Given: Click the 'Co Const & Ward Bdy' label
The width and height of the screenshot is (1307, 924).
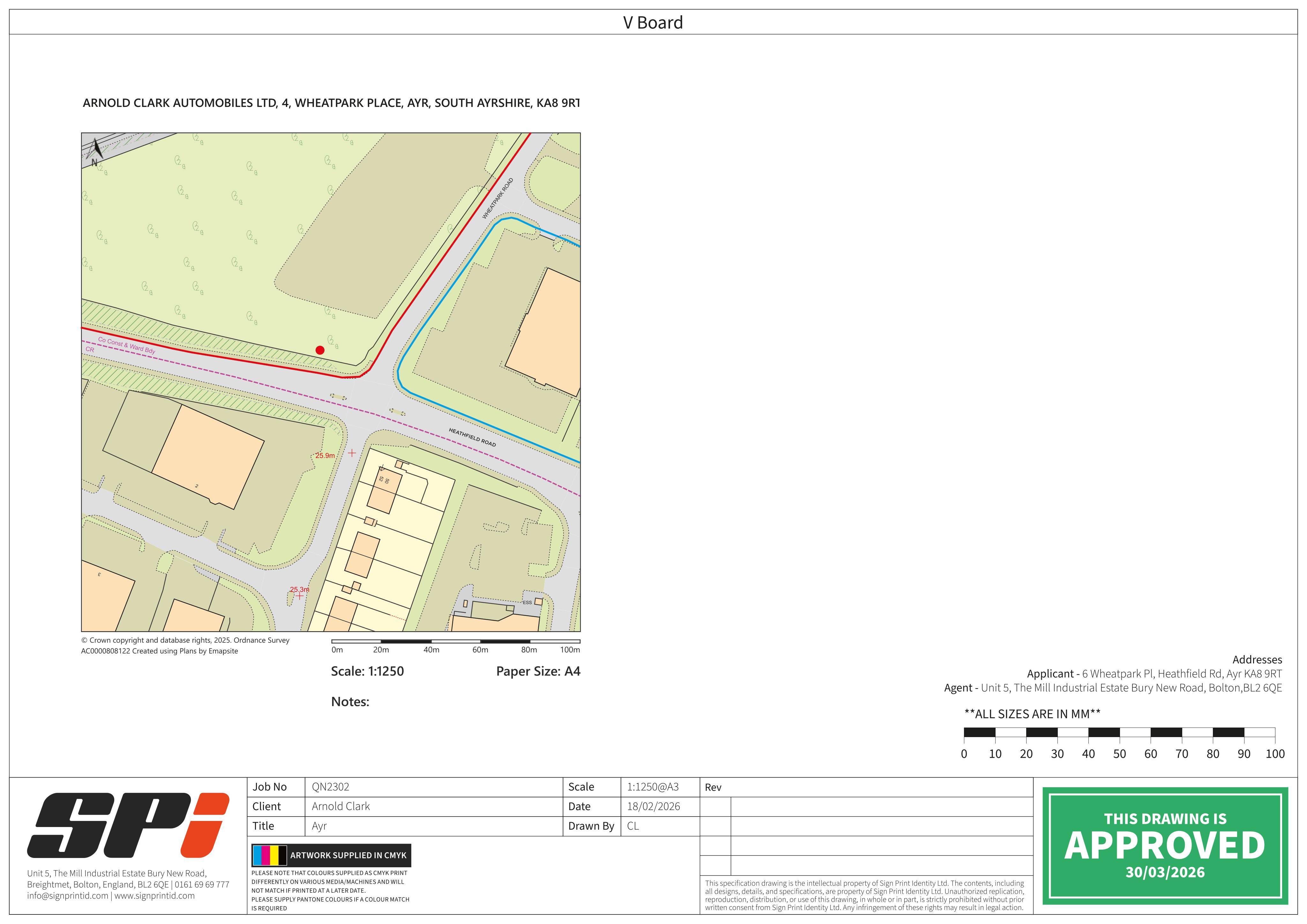Looking at the screenshot, I should [126, 345].
